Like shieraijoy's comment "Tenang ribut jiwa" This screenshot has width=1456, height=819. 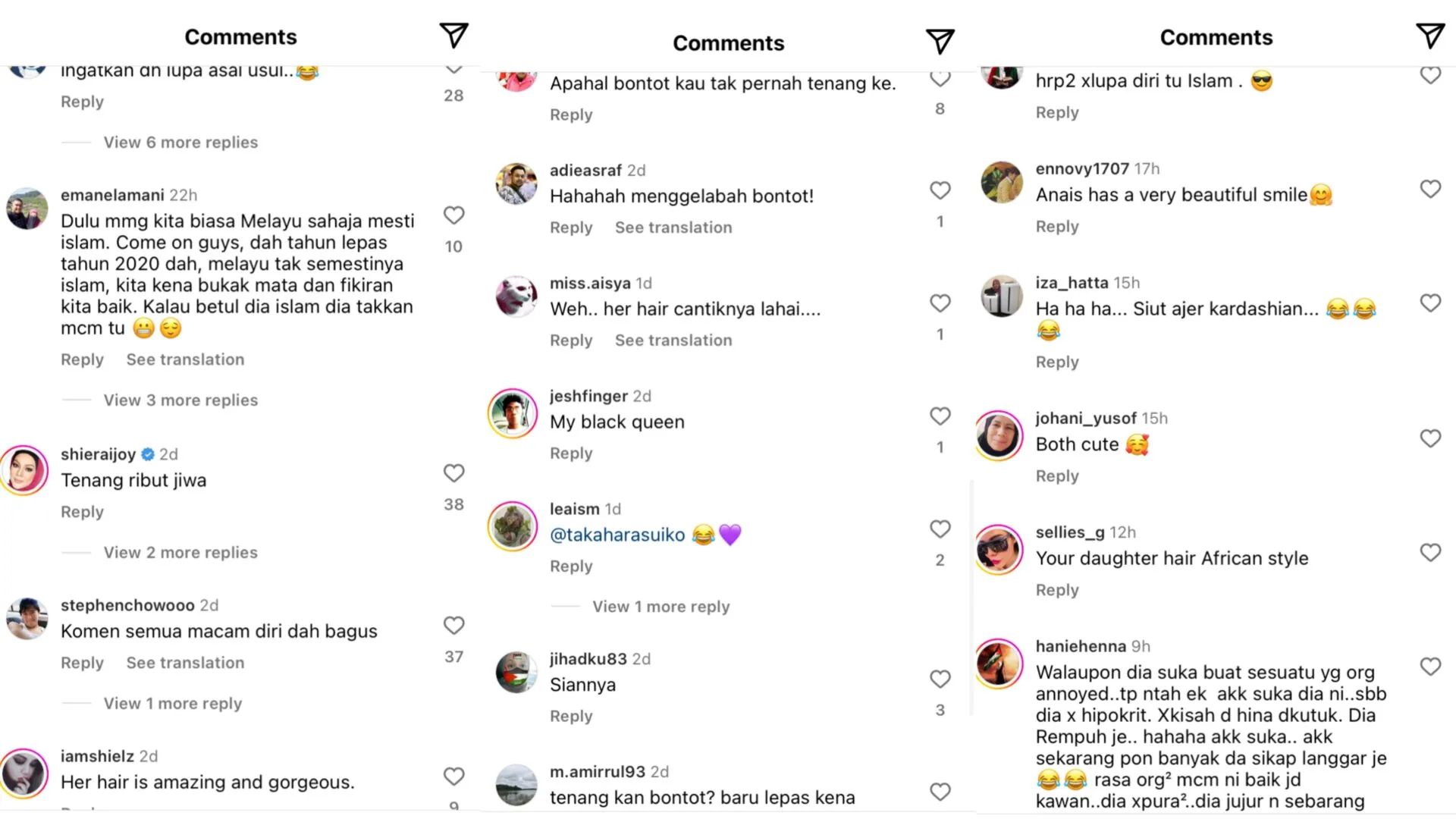click(x=453, y=473)
